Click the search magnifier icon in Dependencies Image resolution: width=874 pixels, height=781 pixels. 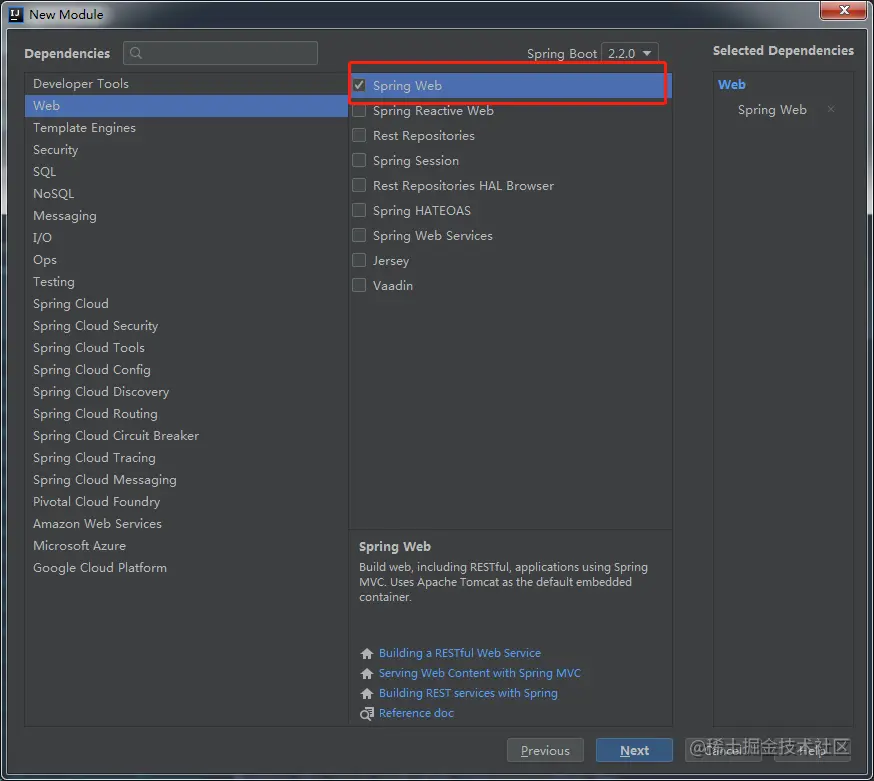[x=135, y=53]
